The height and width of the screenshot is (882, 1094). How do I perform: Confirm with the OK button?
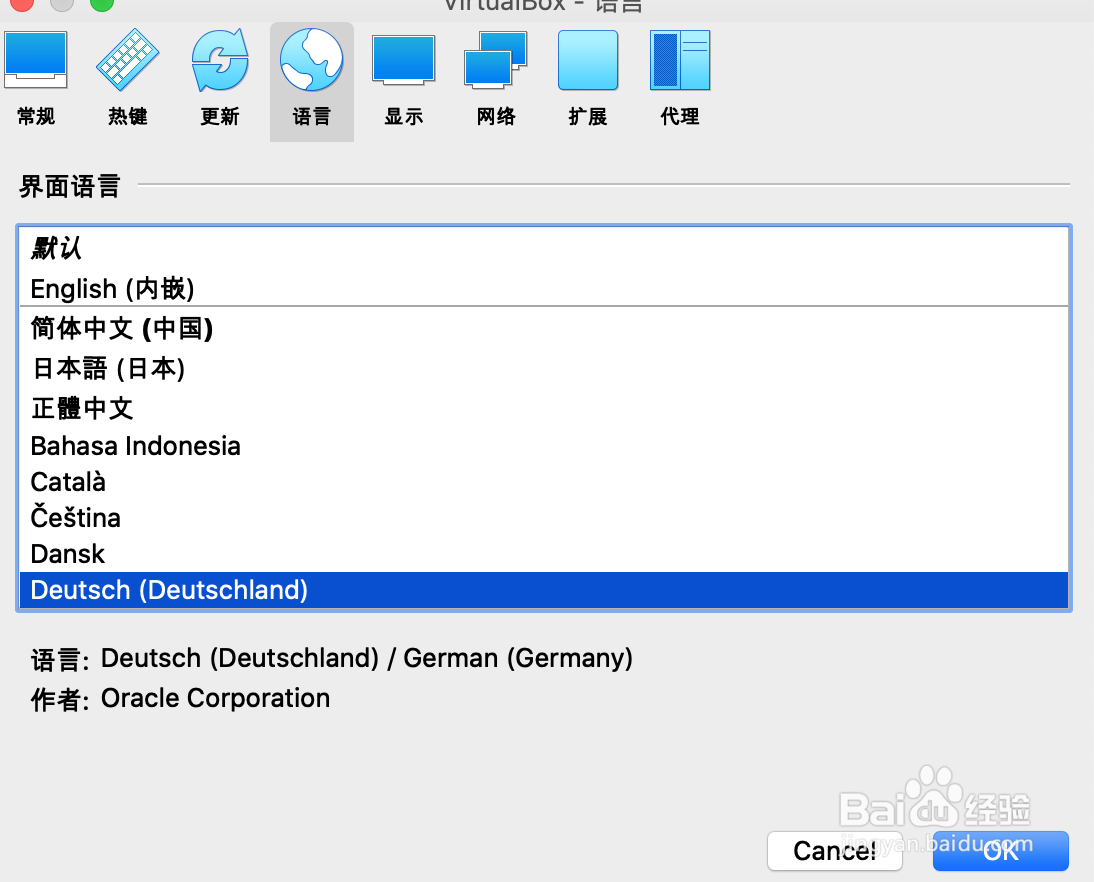[1001, 851]
